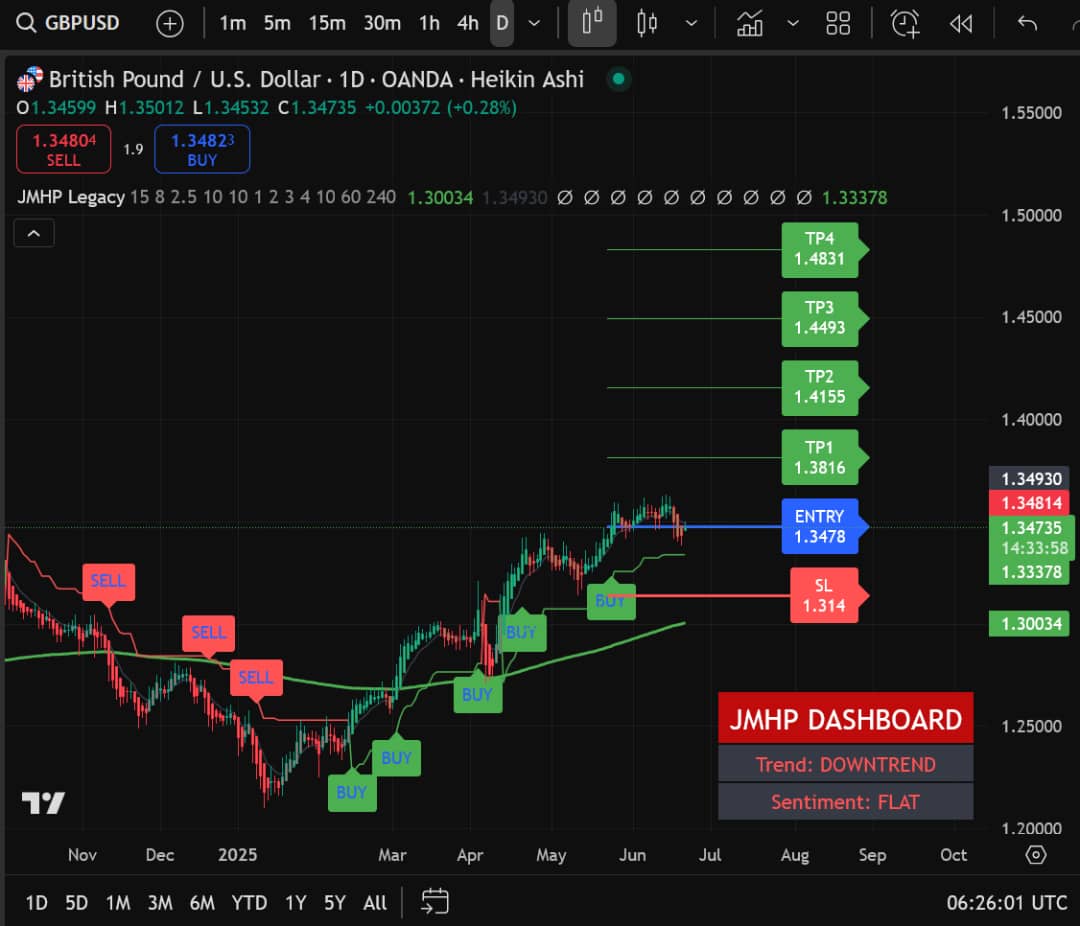Image resolution: width=1080 pixels, height=926 pixels.
Task: Click the Sentiment: FLAT row
Action: point(845,801)
